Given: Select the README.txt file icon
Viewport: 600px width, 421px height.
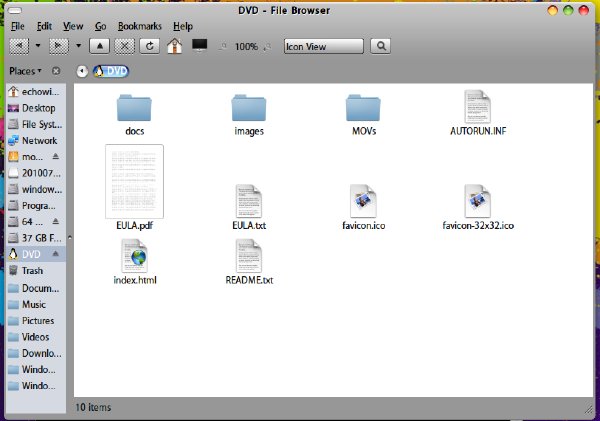Looking at the screenshot, I should click(249, 256).
